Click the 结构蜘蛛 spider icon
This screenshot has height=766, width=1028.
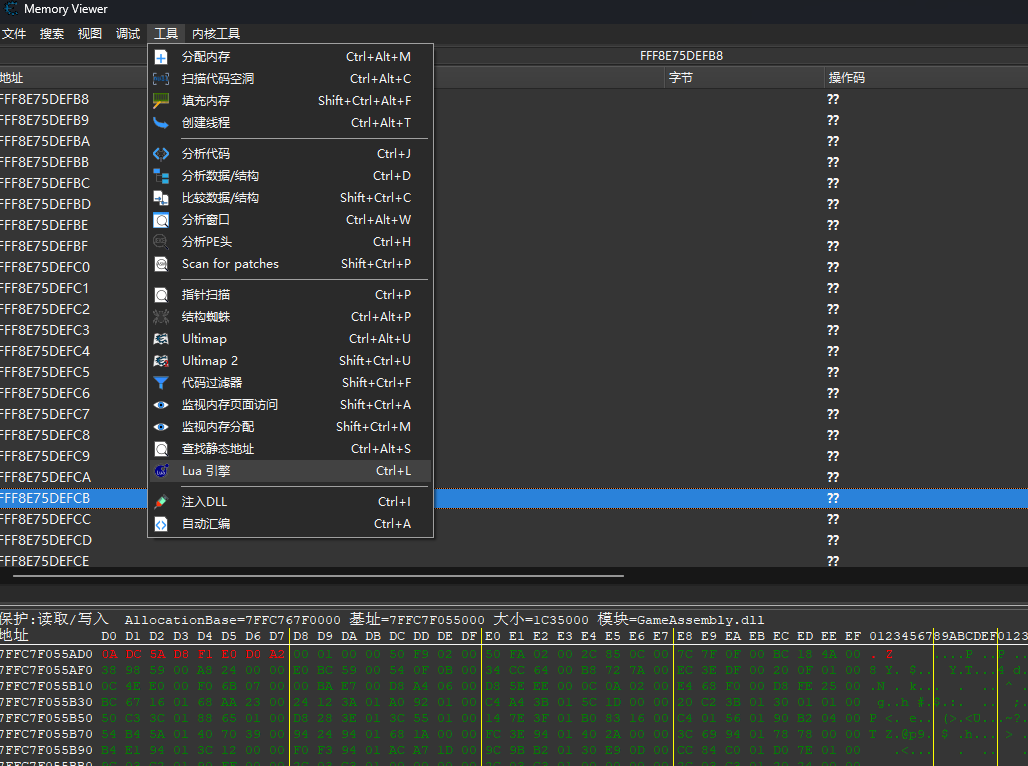(x=161, y=317)
